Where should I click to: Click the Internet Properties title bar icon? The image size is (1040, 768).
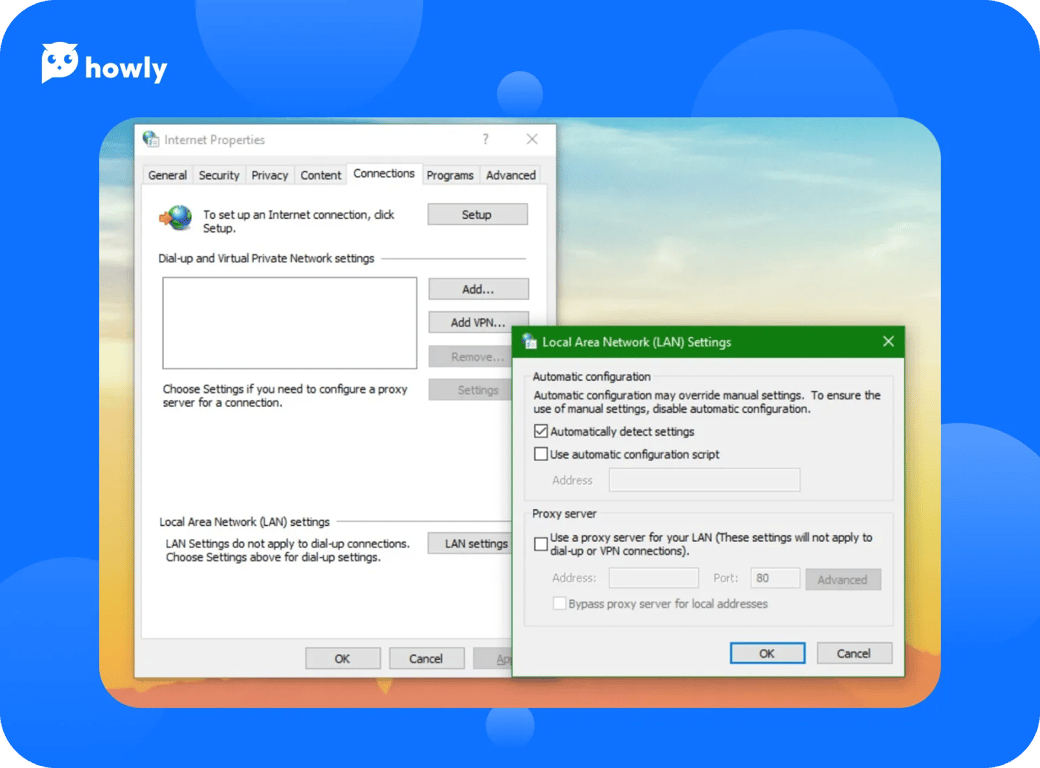(x=151, y=140)
